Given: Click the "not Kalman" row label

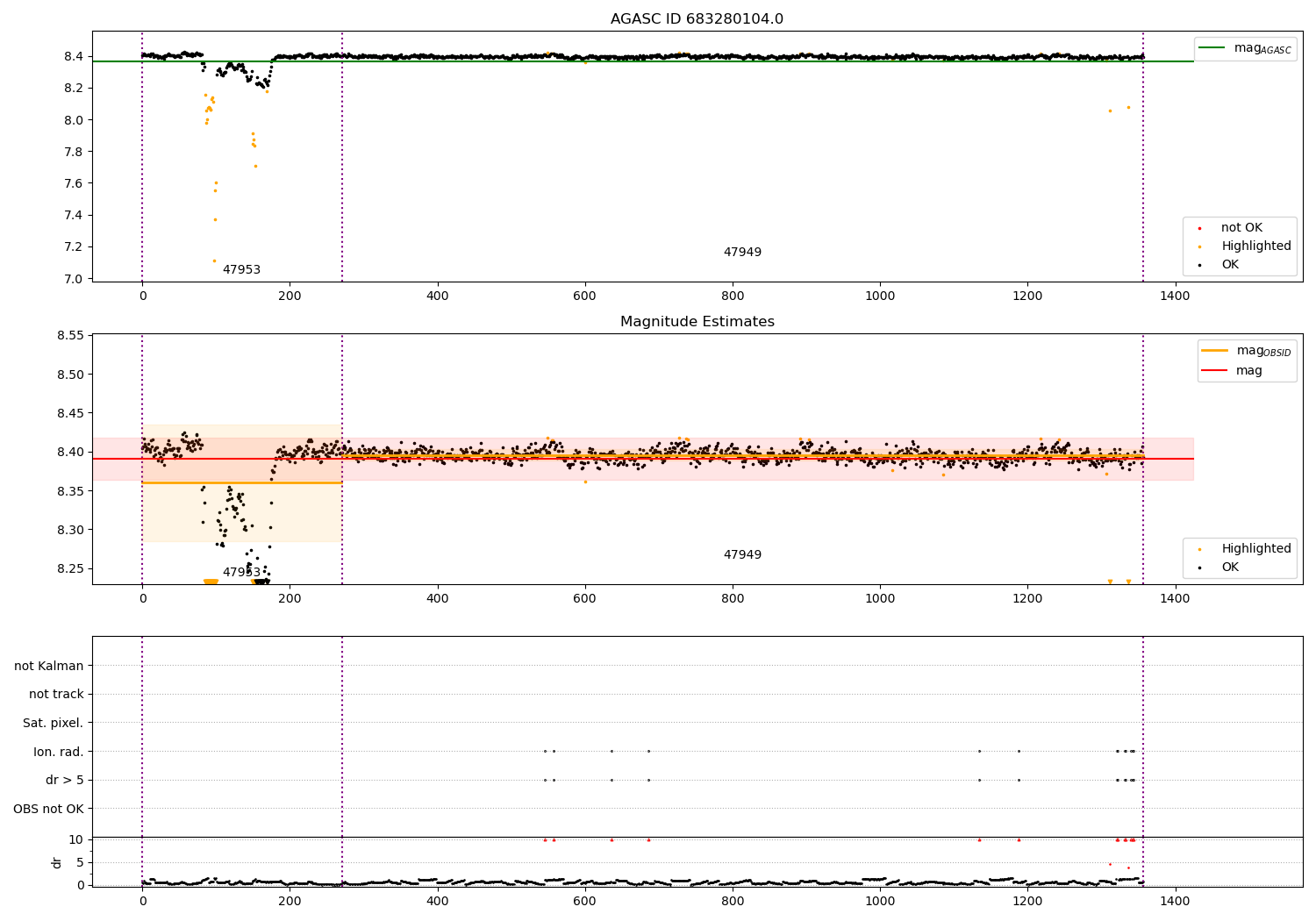Looking at the screenshot, I should (x=49, y=667).
